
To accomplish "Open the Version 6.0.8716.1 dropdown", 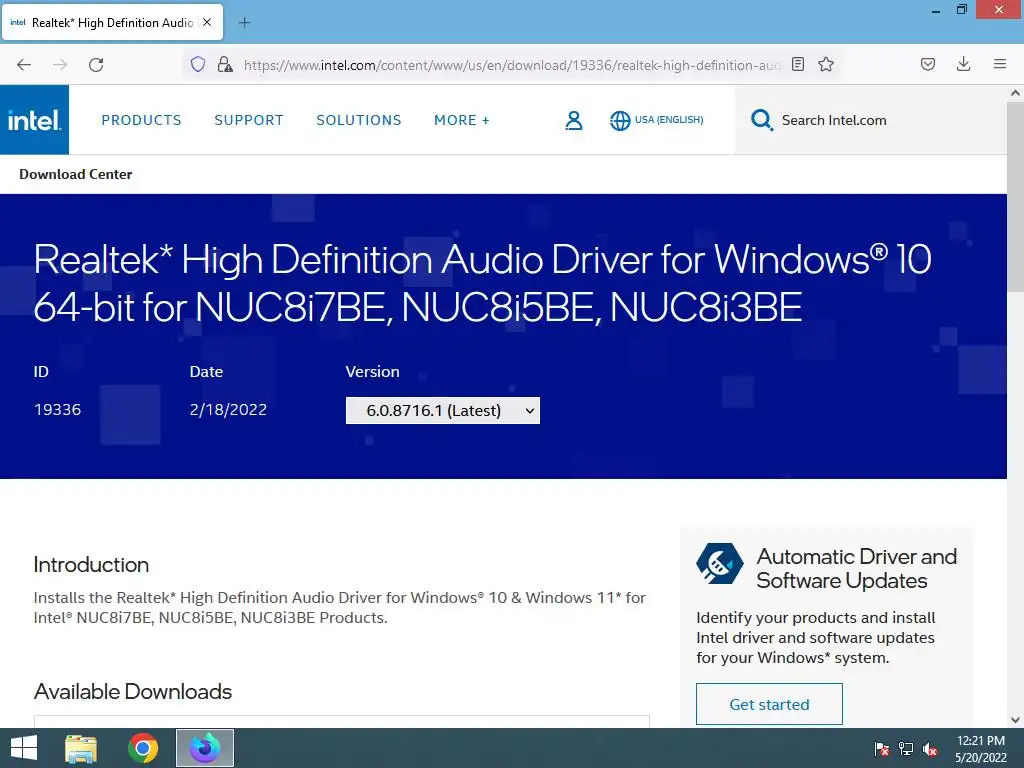I will pos(443,410).
